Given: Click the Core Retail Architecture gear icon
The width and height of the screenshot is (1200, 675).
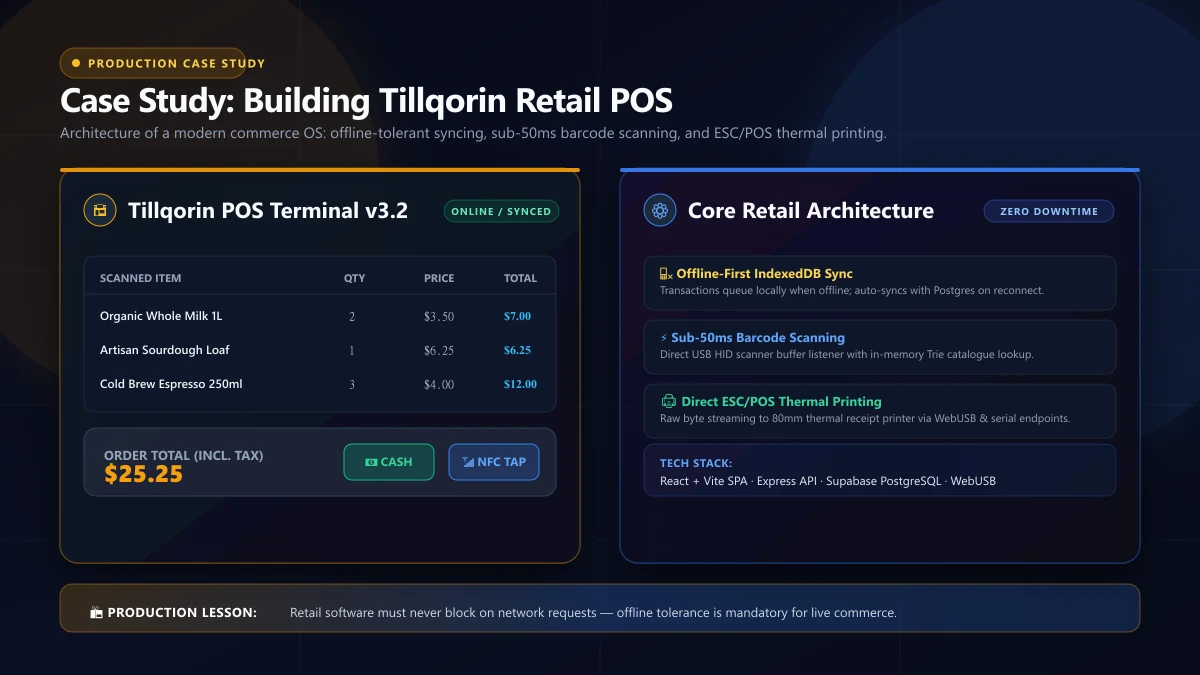Looking at the screenshot, I should [x=660, y=210].
